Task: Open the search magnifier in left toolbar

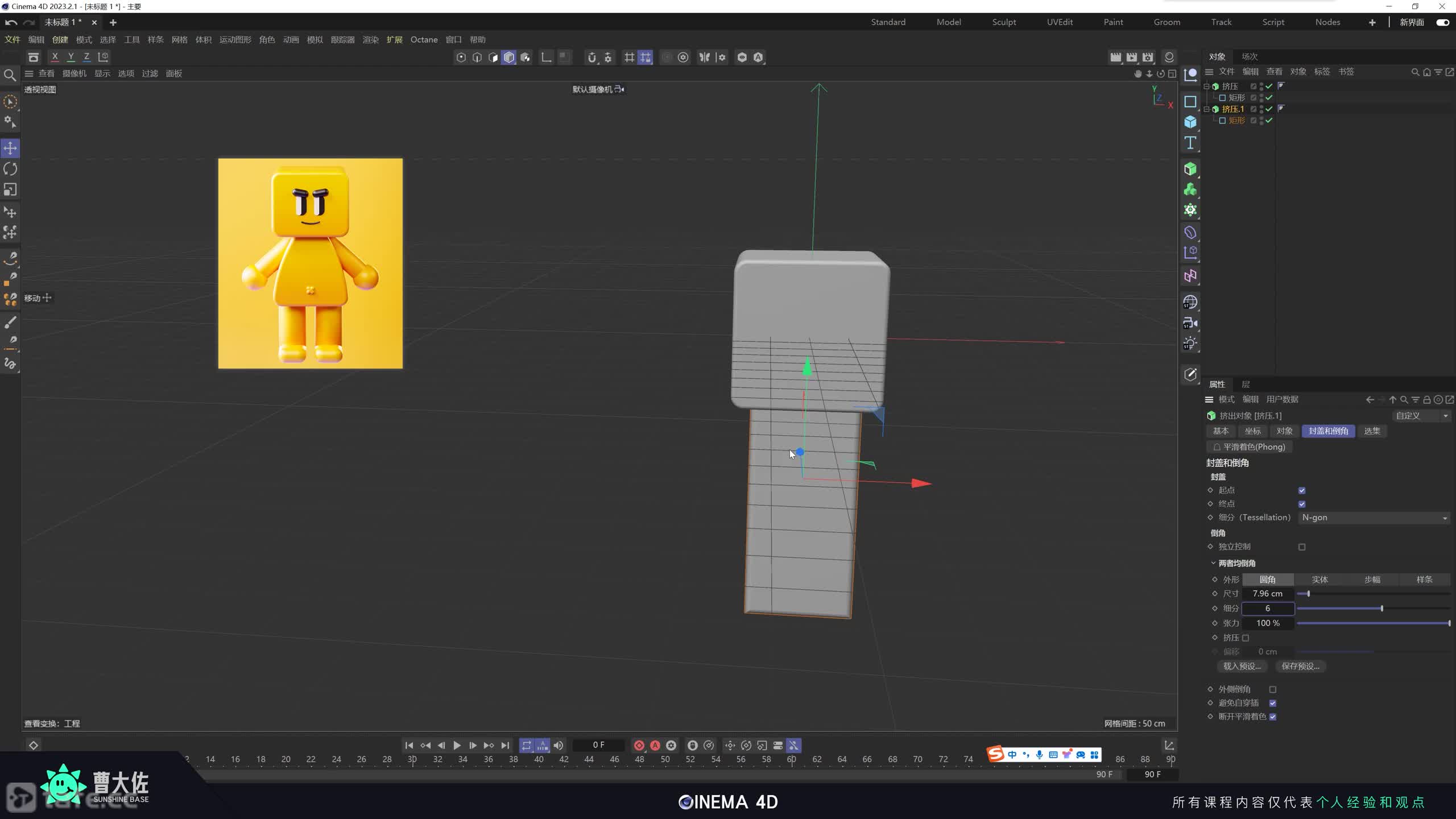Action: (x=10, y=75)
